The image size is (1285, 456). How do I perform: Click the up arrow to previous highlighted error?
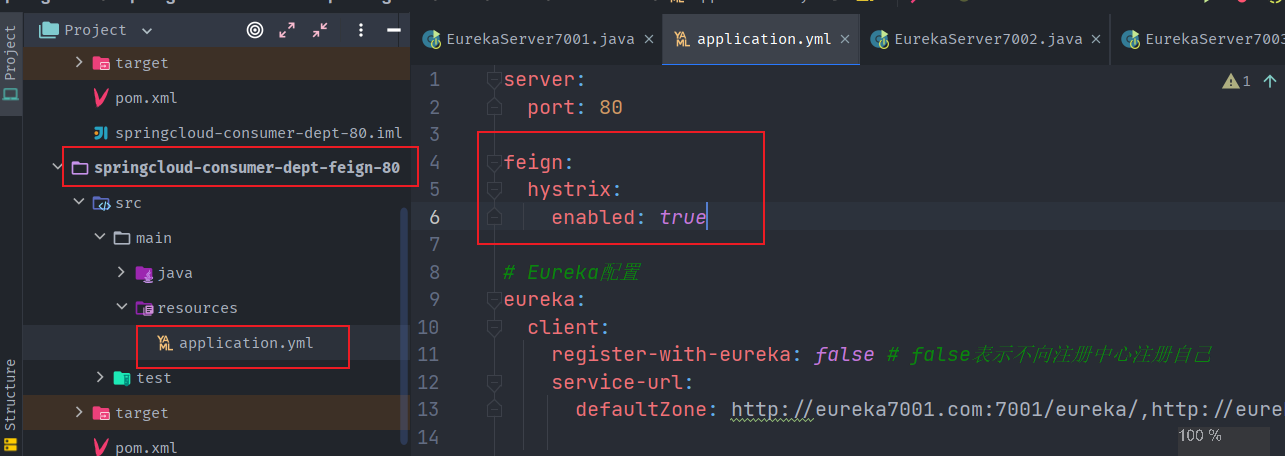pos(1270,81)
